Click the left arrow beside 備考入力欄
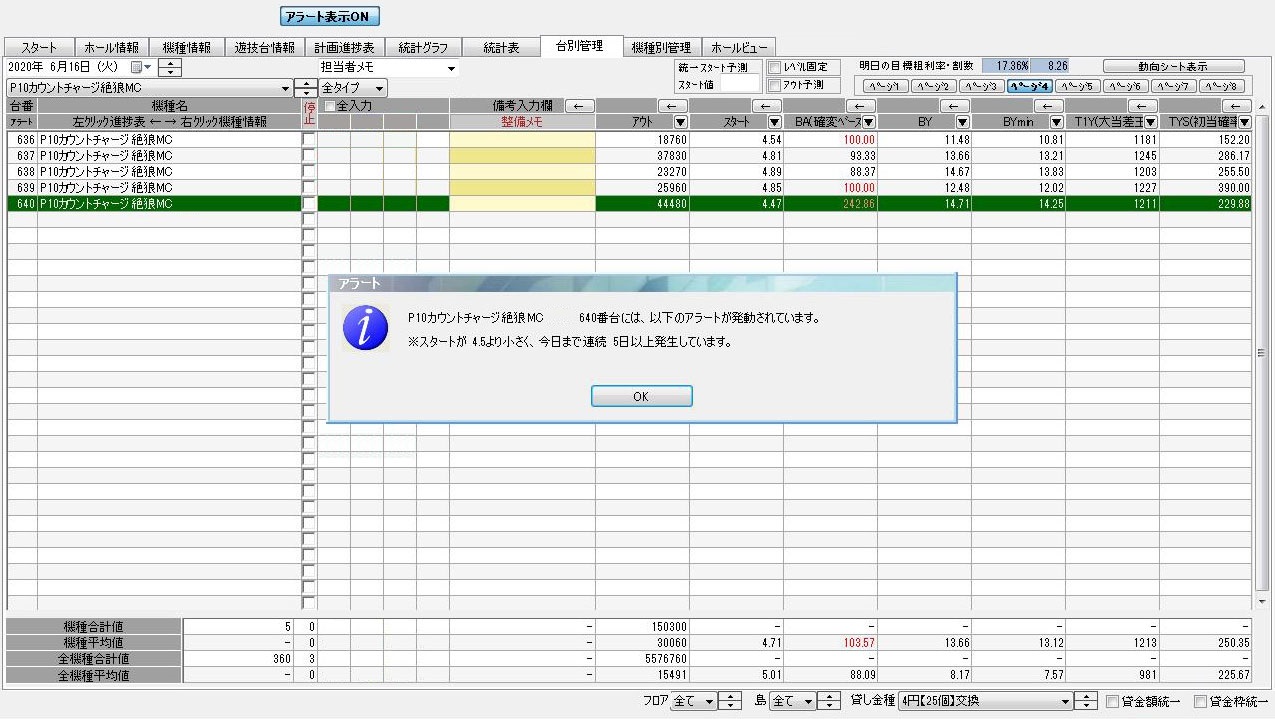This screenshot has width=1275, height=719. [x=580, y=106]
